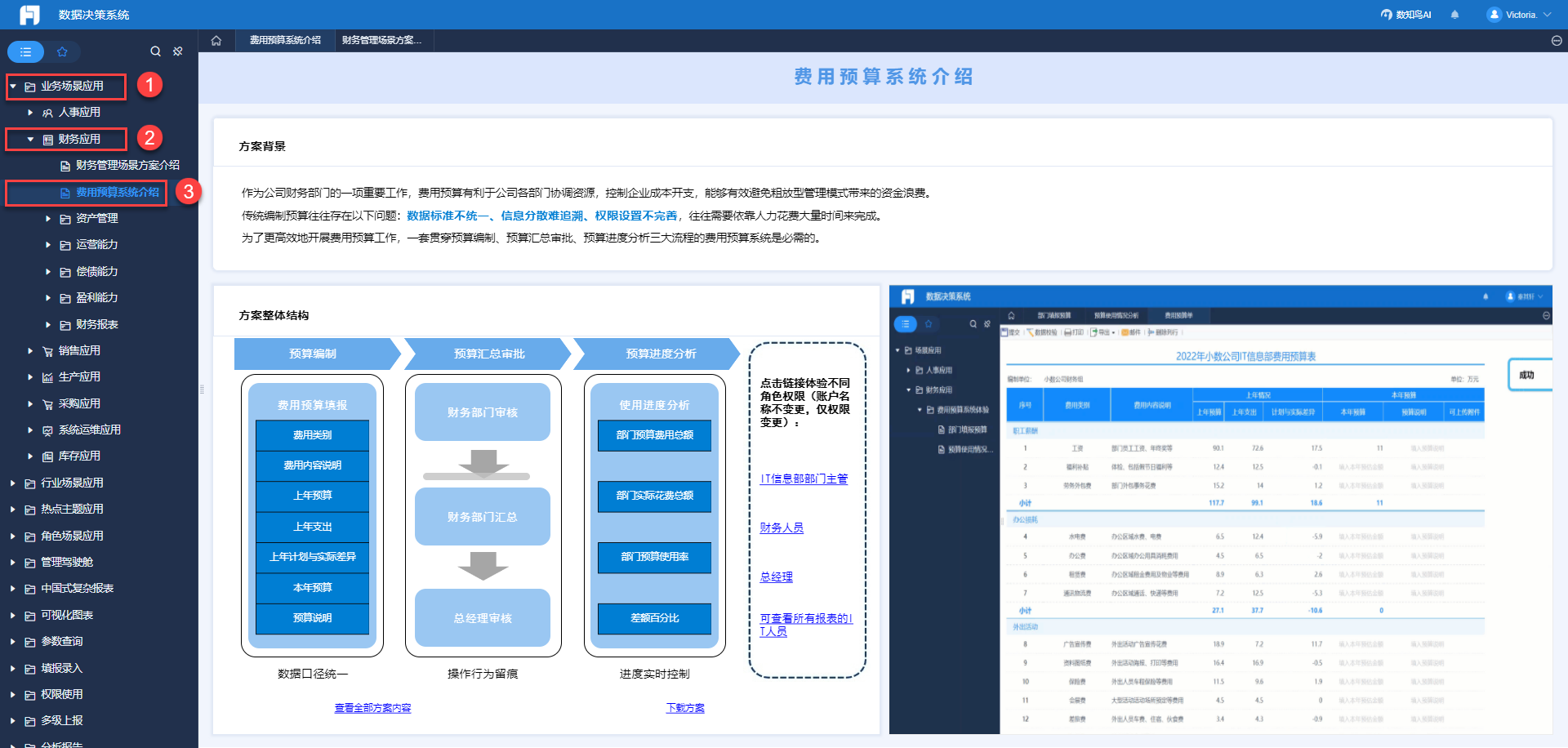Select 管理驾驶舱 in the sidebar tree
1568x748 pixels.
[67, 563]
